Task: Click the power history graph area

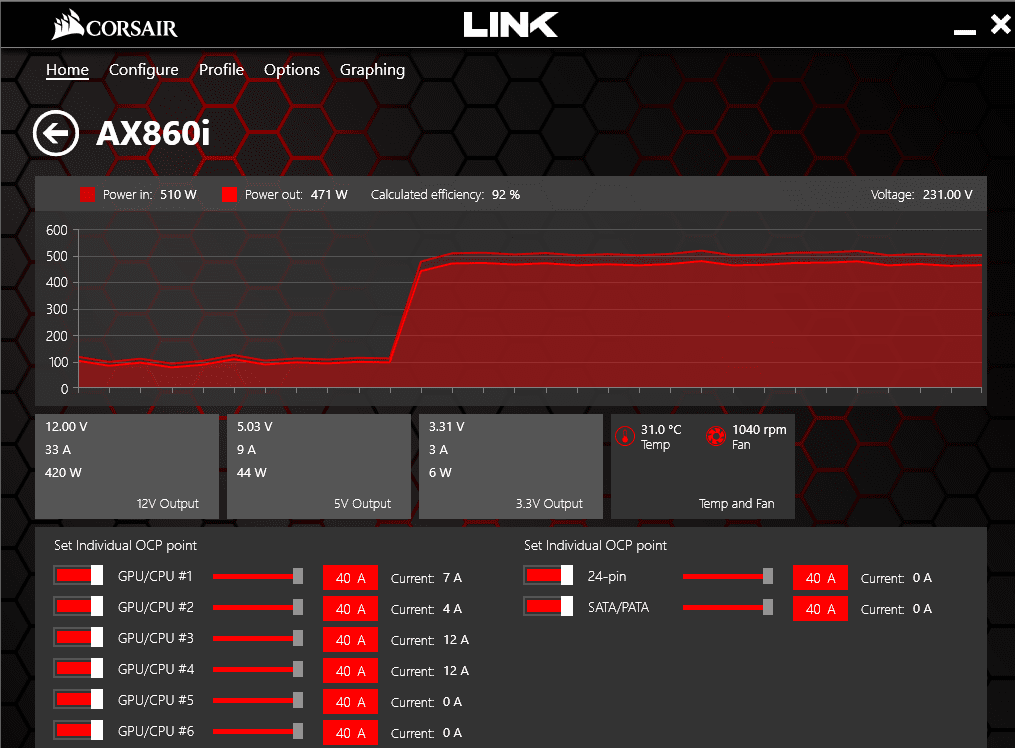Action: (x=530, y=309)
